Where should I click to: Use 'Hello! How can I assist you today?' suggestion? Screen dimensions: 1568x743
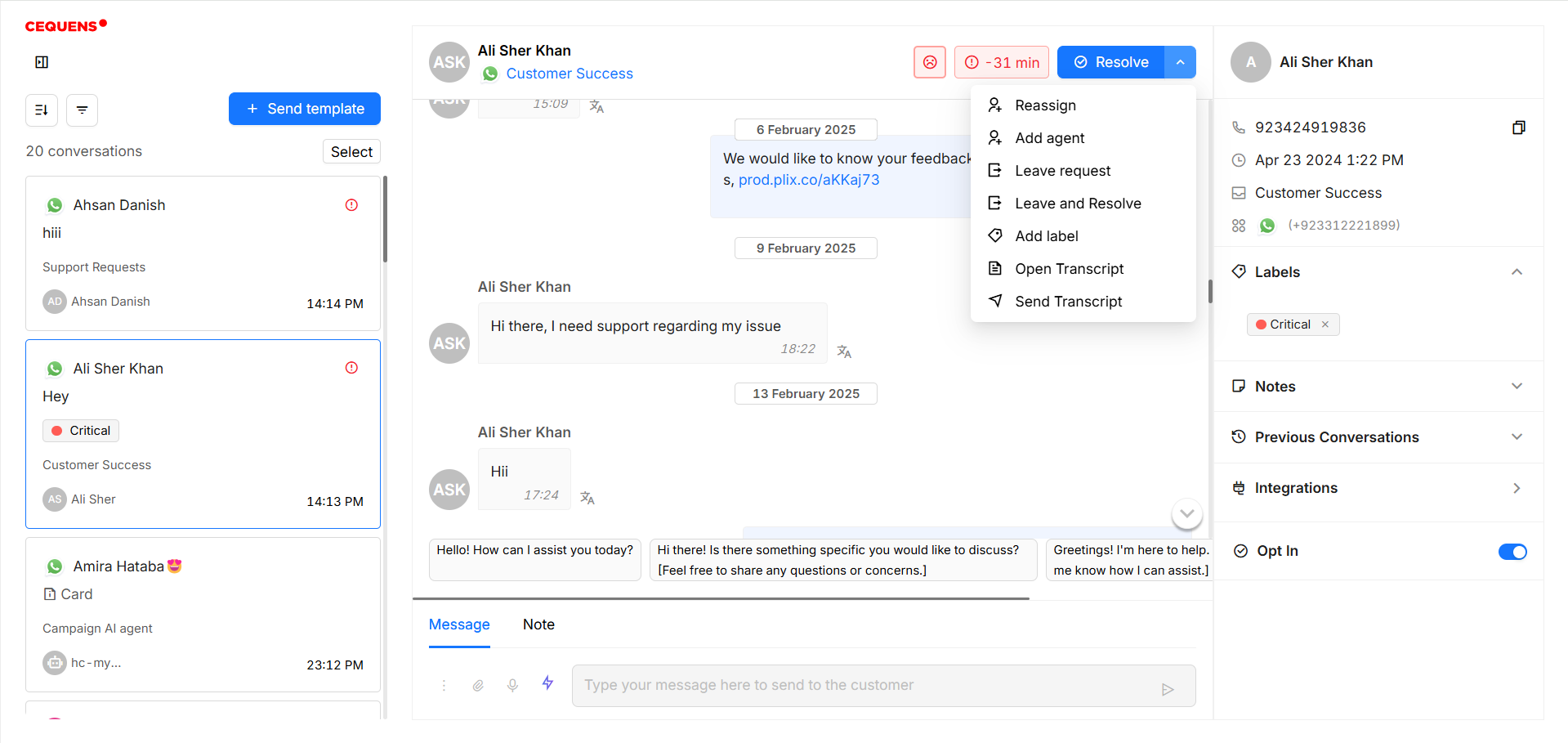(x=535, y=560)
